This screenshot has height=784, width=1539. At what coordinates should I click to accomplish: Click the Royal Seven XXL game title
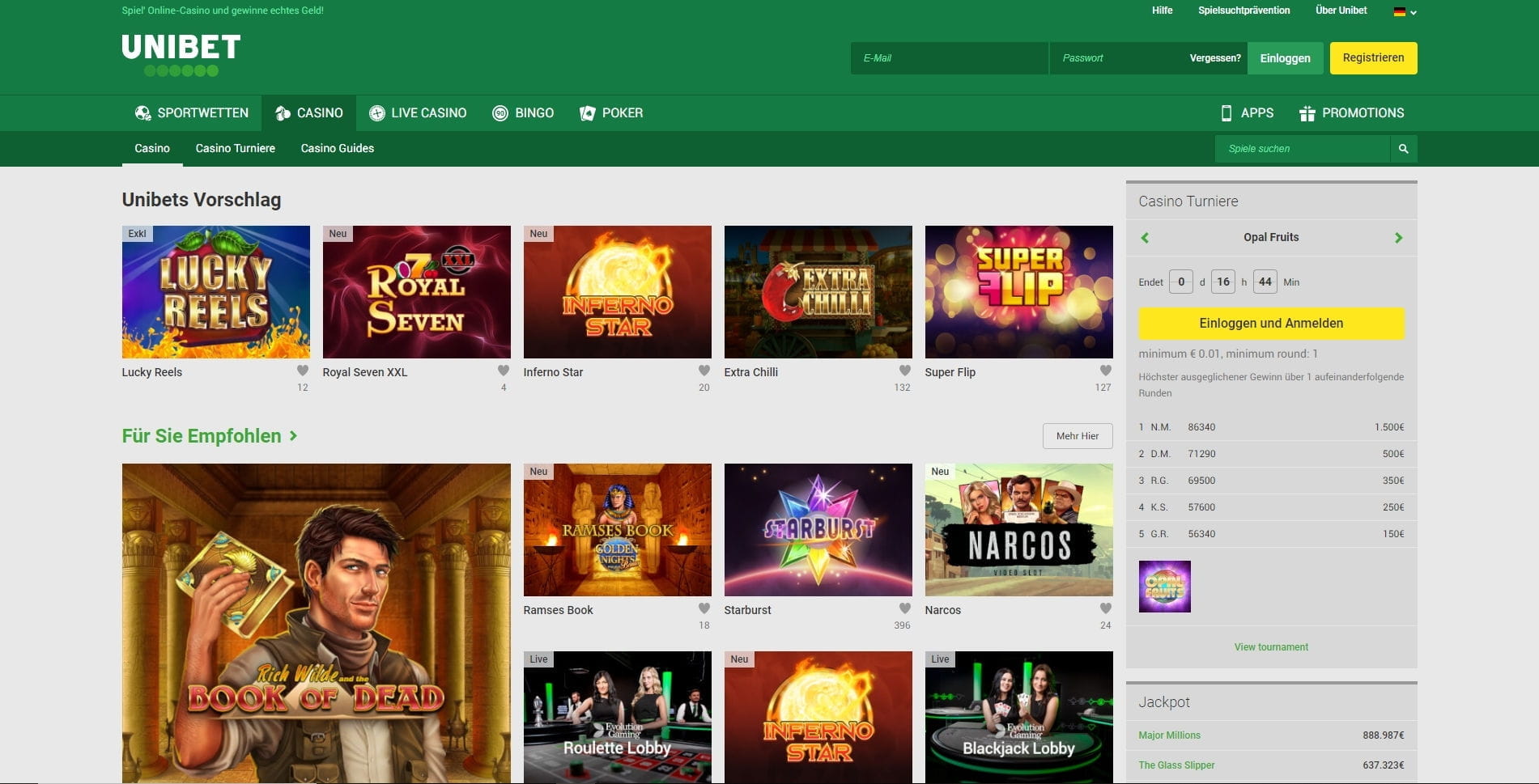pos(365,372)
